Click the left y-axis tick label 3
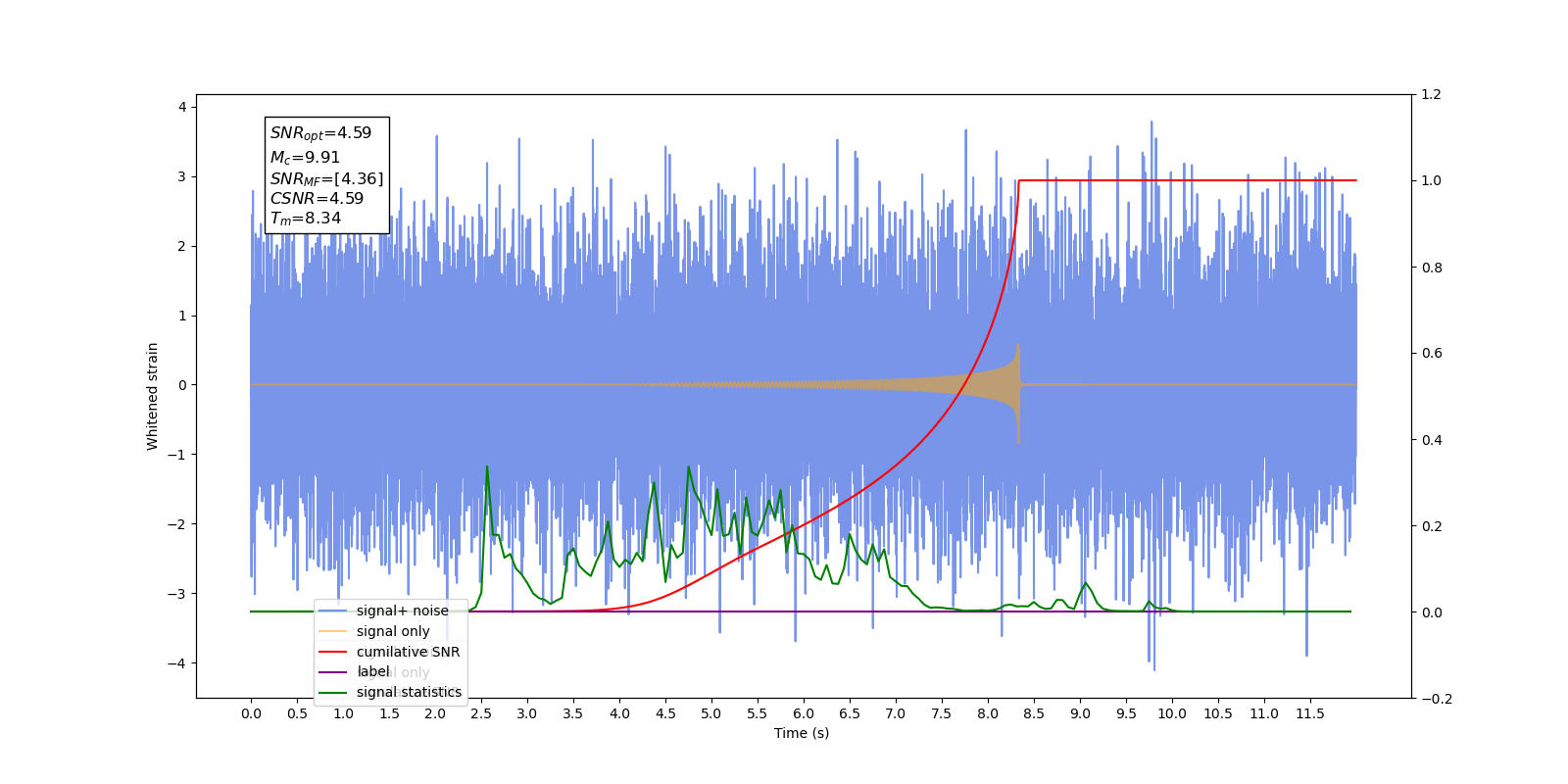The image size is (1568, 784). (182, 176)
